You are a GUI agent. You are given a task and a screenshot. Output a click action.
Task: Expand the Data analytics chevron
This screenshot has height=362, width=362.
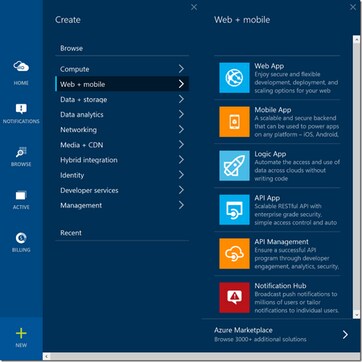pyautogui.click(x=181, y=114)
